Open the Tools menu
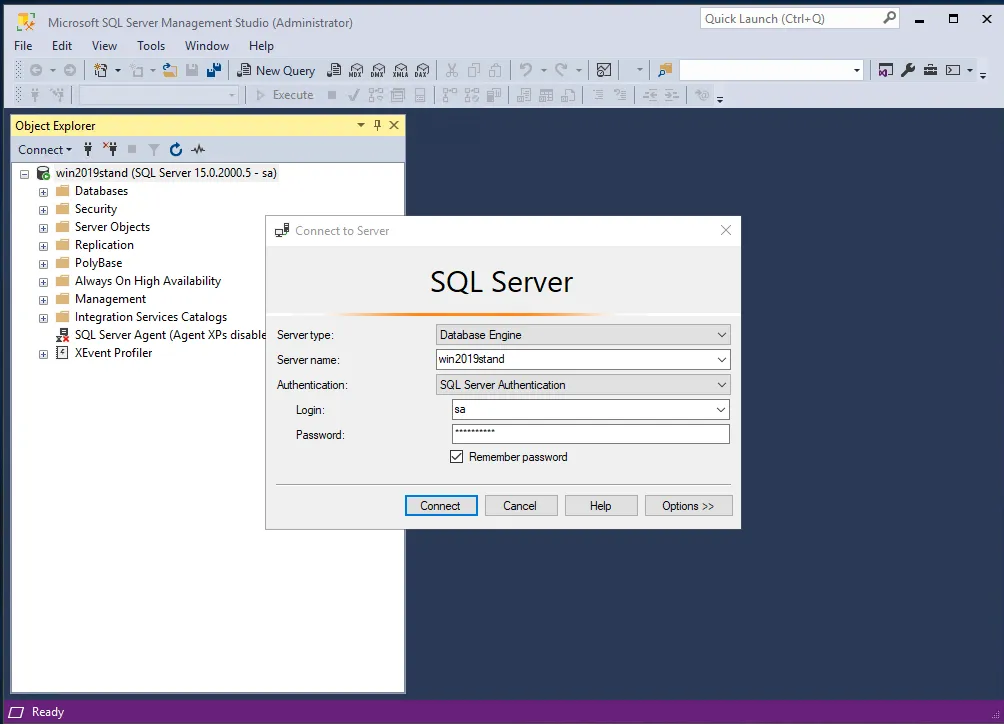The width and height of the screenshot is (1004, 724). (x=151, y=45)
